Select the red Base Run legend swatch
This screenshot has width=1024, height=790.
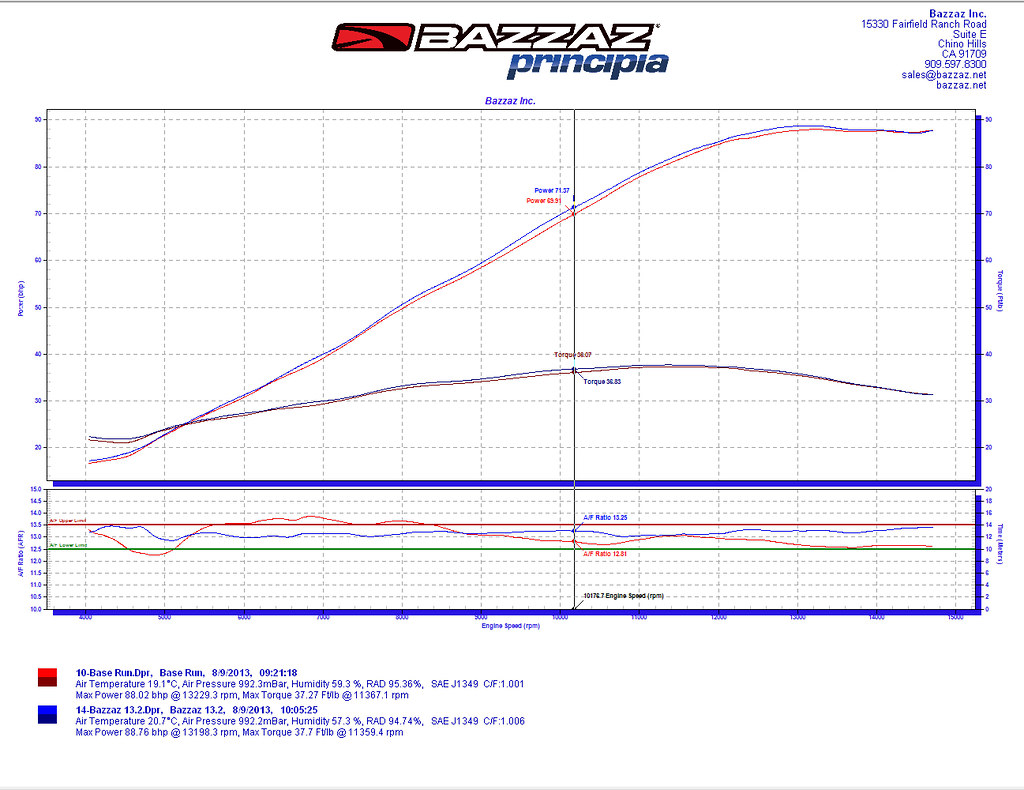(48, 678)
